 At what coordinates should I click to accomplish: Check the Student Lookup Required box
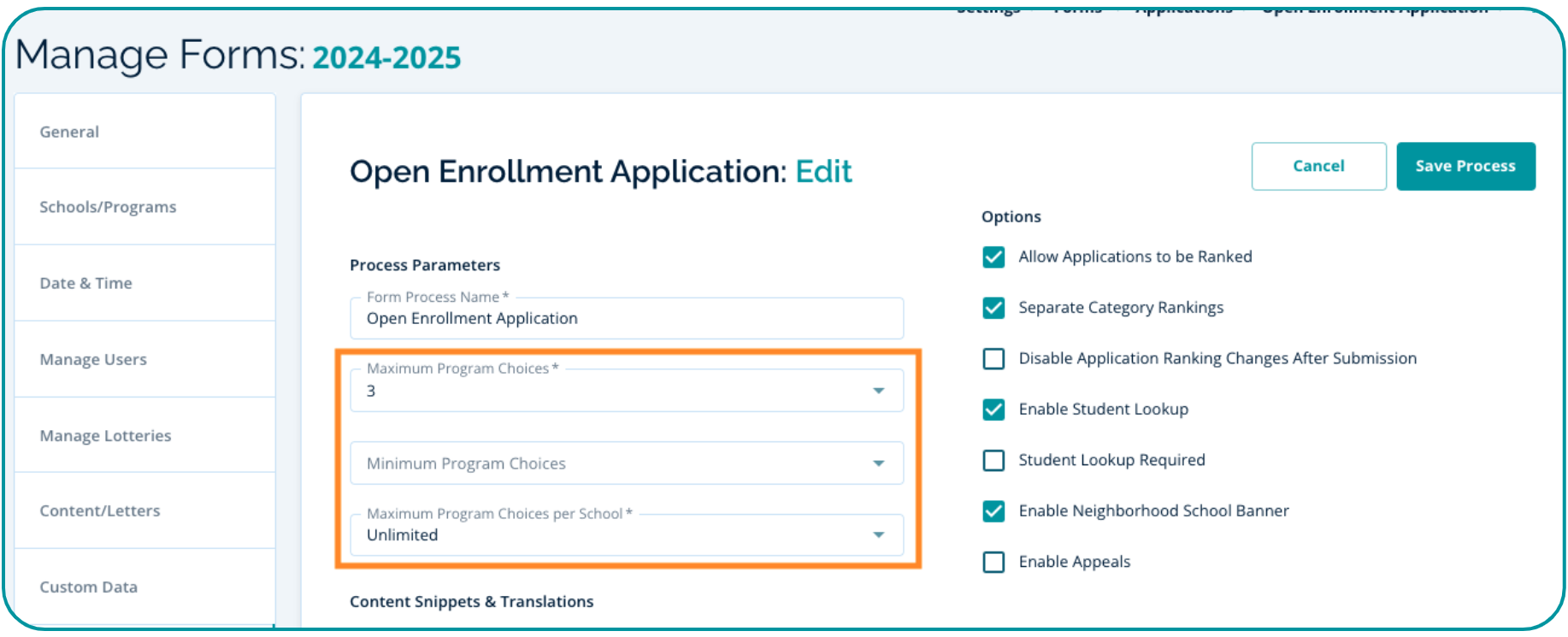point(993,460)
